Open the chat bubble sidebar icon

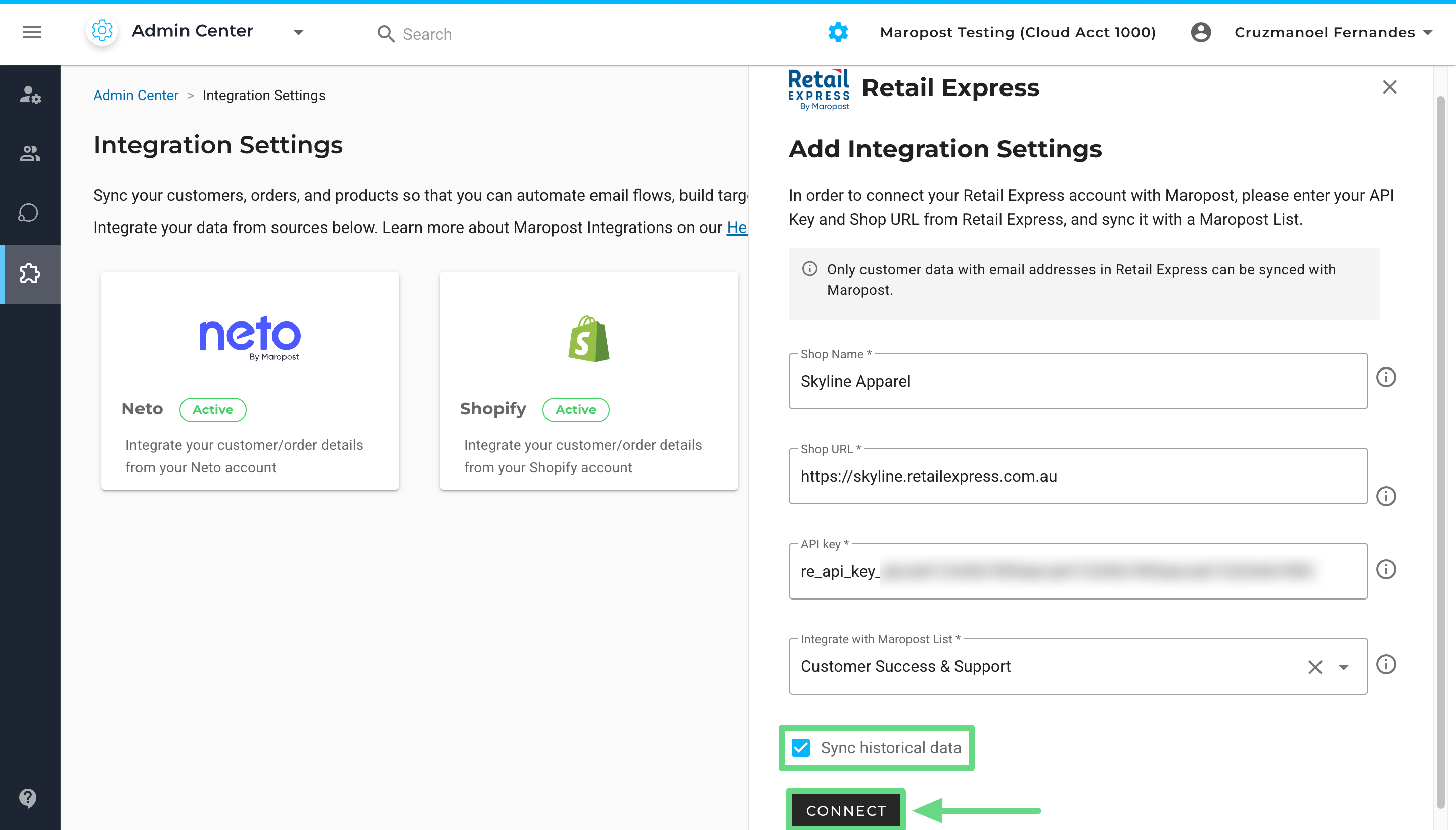(x=28, y=213)
